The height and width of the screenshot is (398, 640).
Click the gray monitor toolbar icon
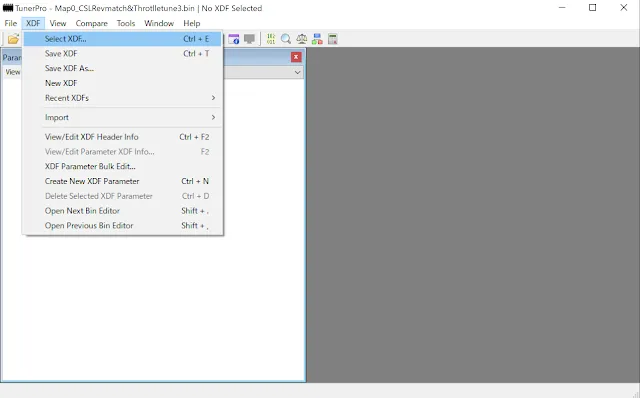[249, 39]
